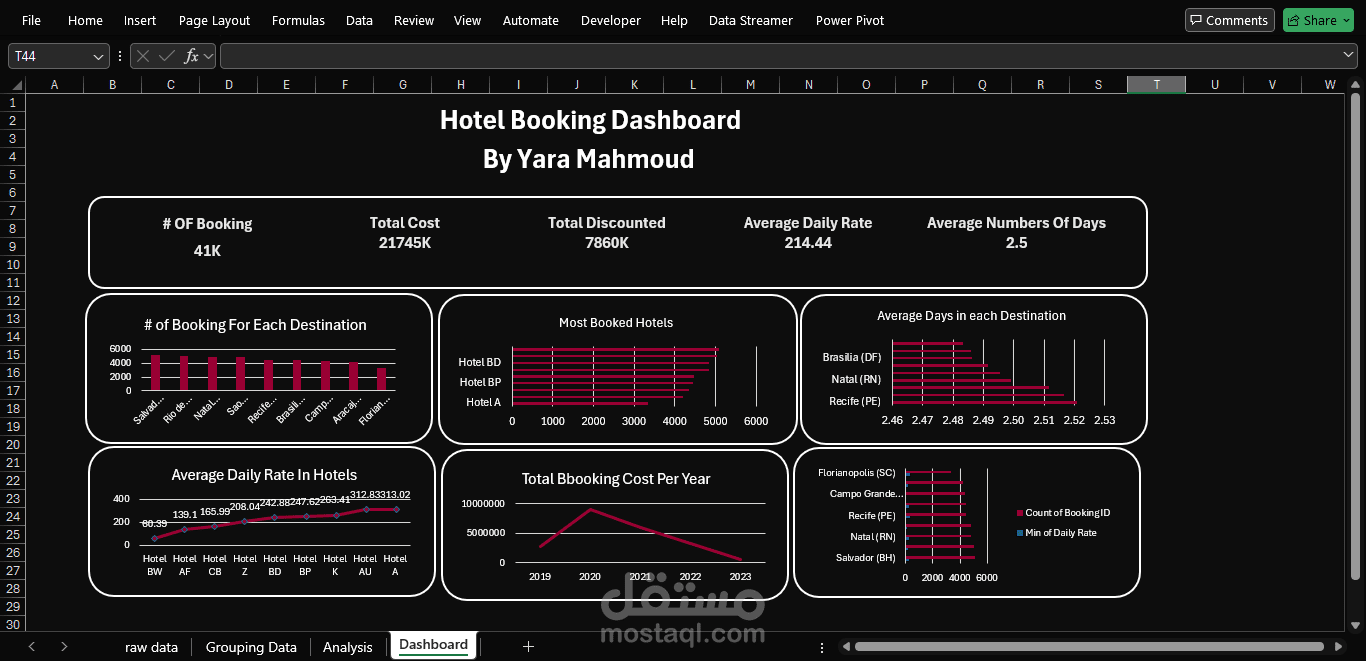
Task: Click the next-sheet navigation arrow
Action: [64, 647]
